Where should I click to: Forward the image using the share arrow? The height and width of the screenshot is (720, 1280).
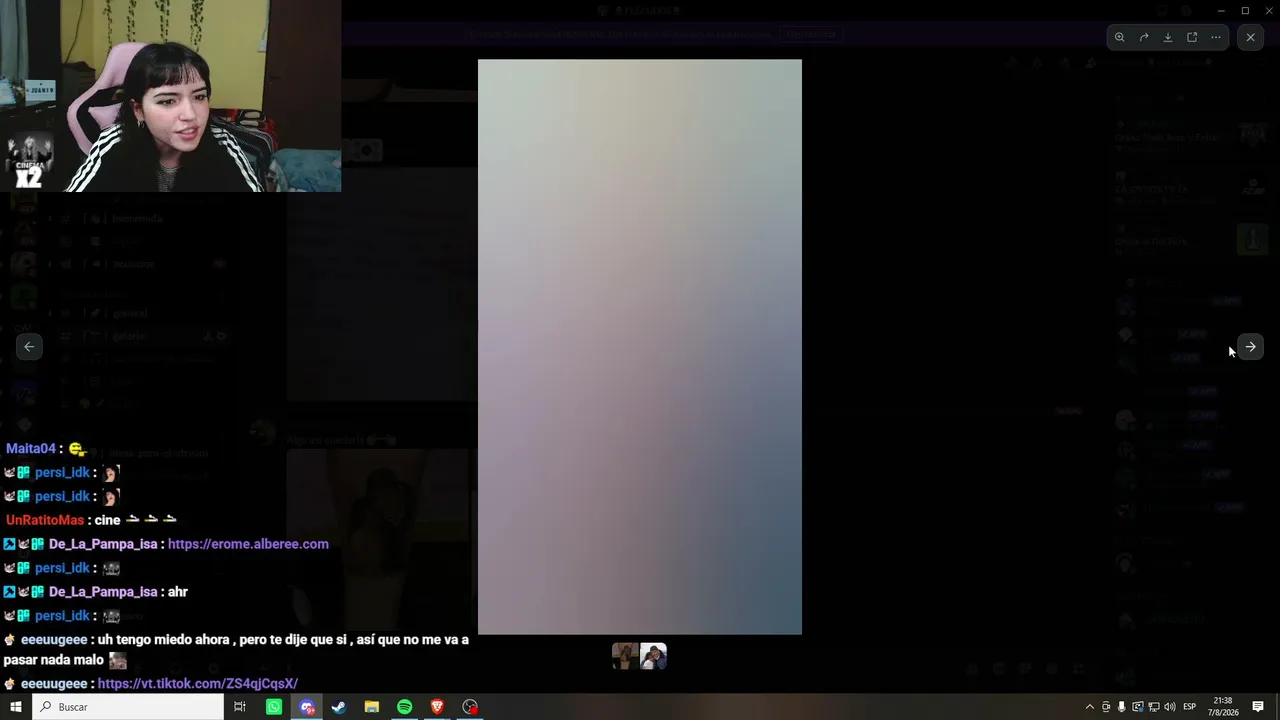coord(1143,37)
